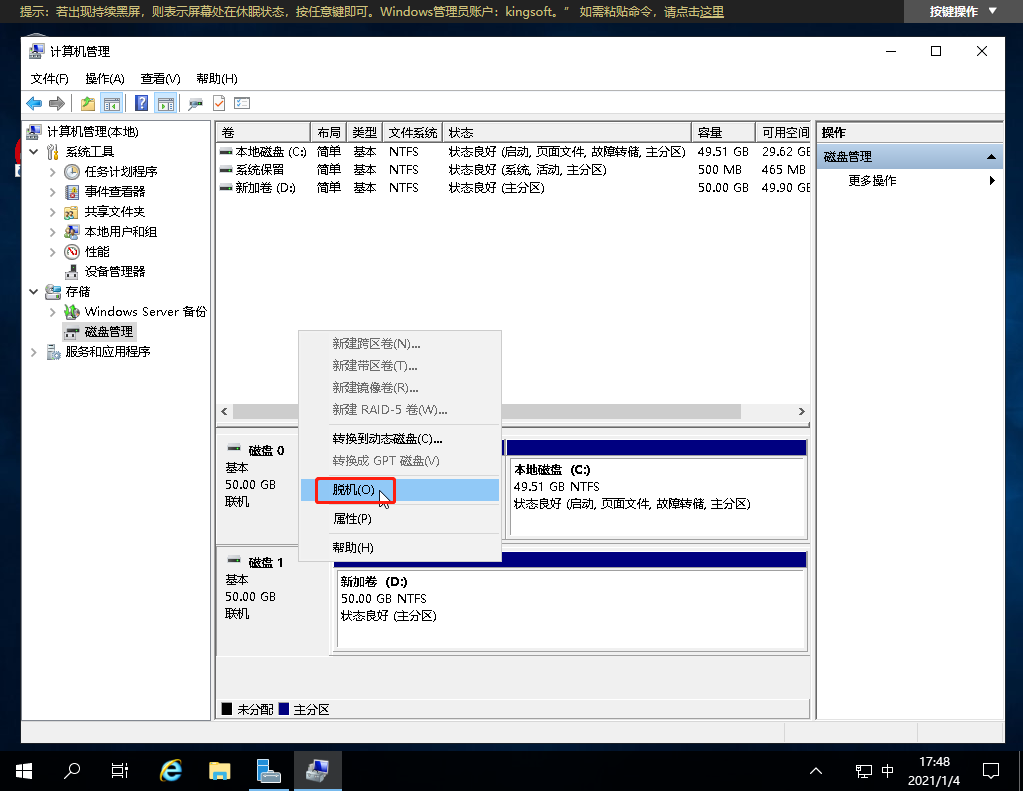The height and width of the screenshot is (791, 1023).
Task: Expand the 任务计划程序 tree node
Action: click(x=53, y=171)
